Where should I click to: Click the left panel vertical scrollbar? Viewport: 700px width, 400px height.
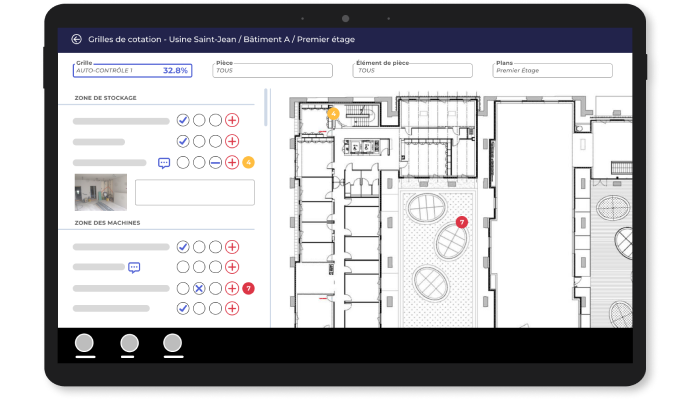click(266, 107)
